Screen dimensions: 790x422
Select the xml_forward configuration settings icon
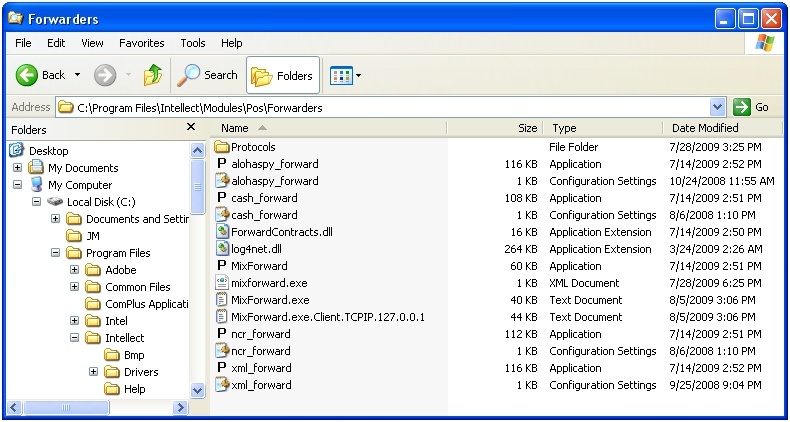(x=222, y=385)
